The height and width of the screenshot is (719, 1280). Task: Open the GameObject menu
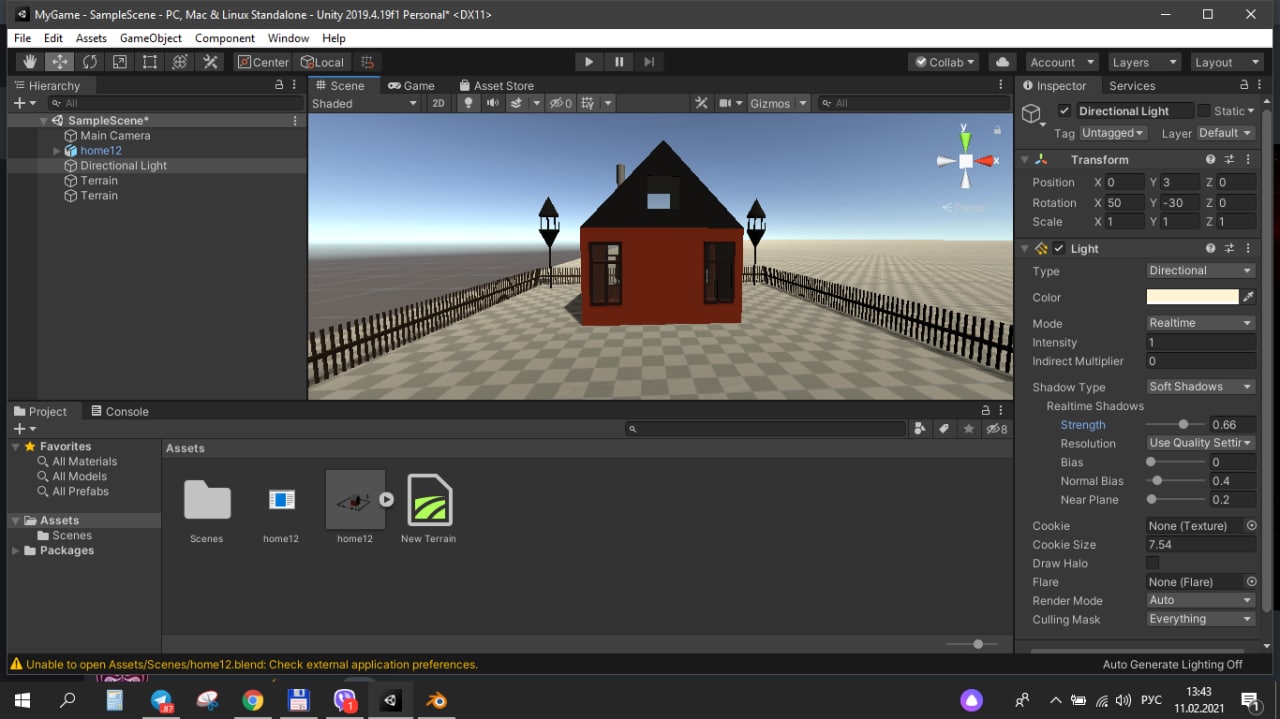point(151,38)
